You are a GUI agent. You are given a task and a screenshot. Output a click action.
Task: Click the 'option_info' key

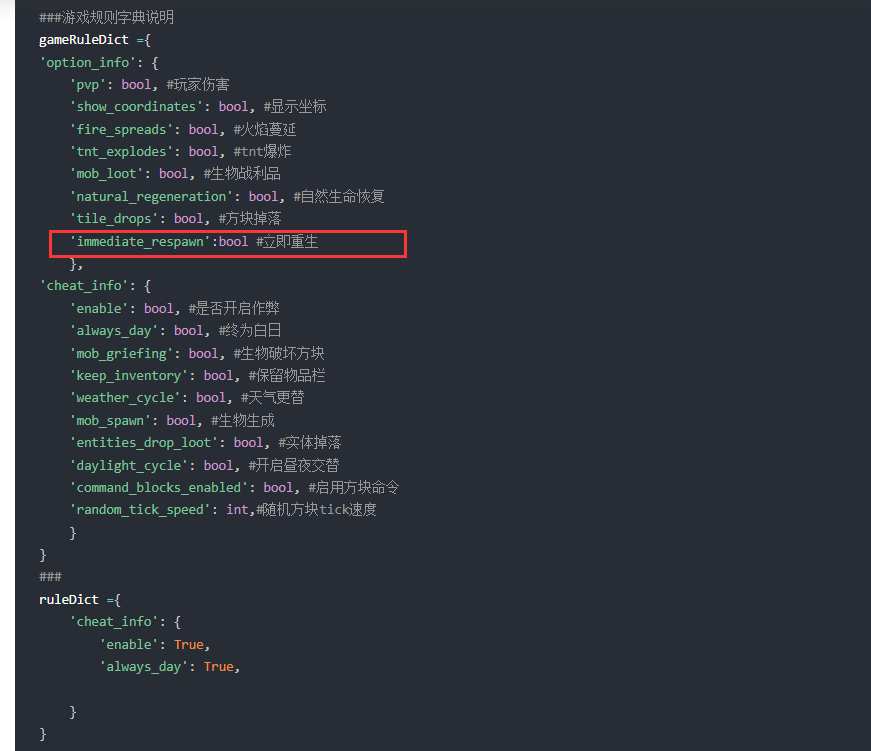click(x=87, y=63)
